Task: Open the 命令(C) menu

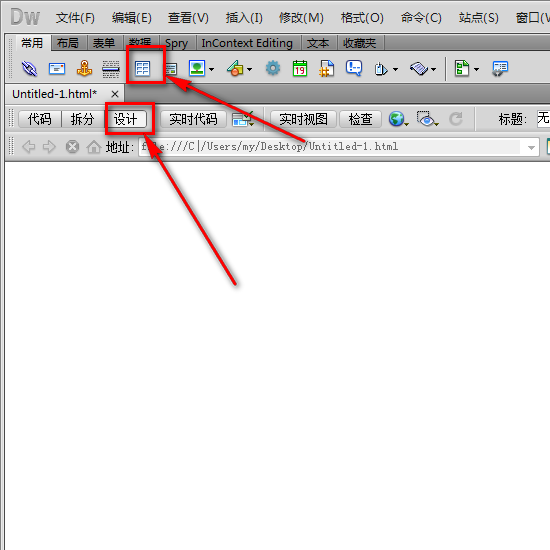Action: 421,18
